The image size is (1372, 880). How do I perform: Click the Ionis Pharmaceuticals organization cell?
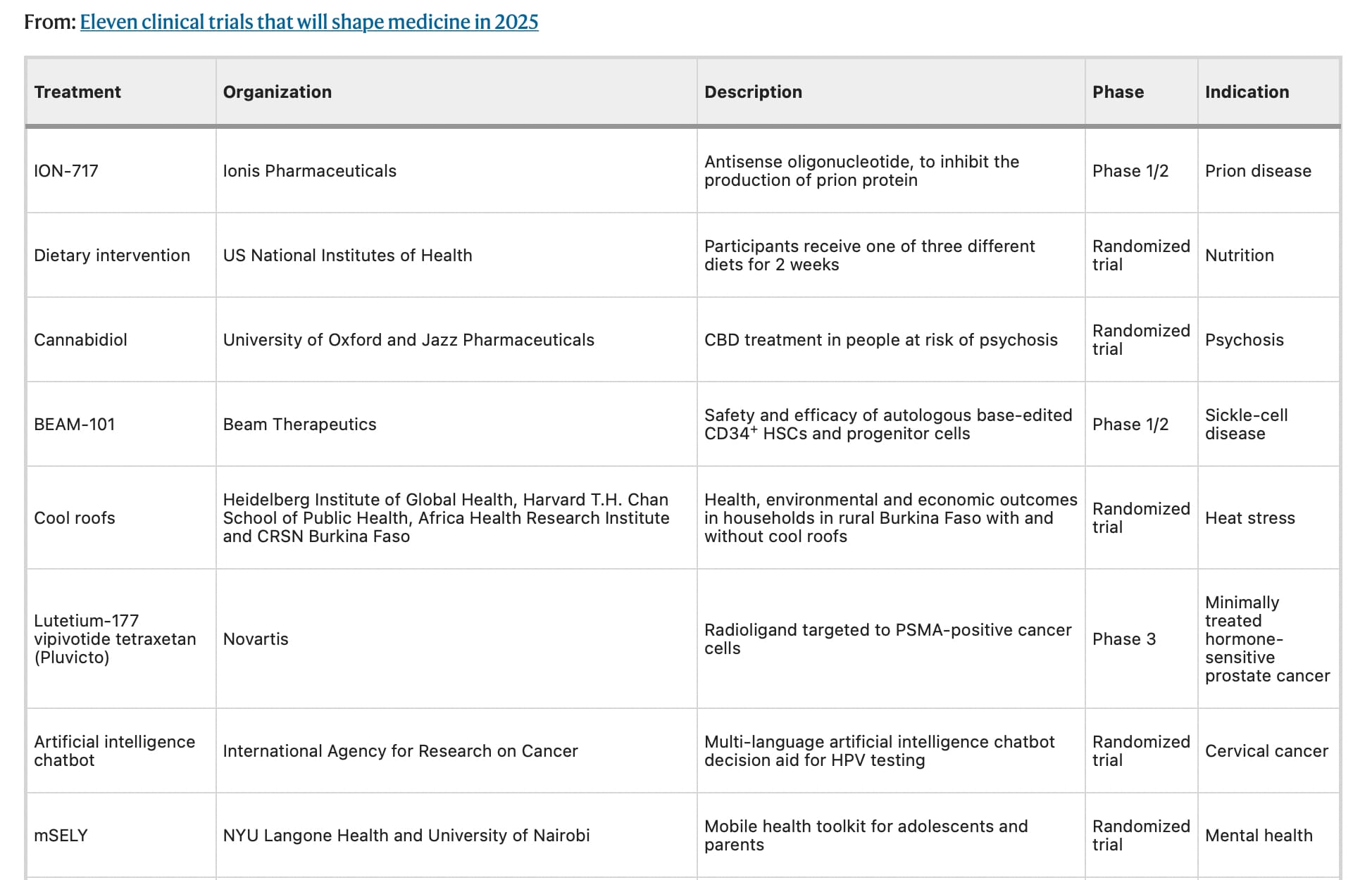456,171
